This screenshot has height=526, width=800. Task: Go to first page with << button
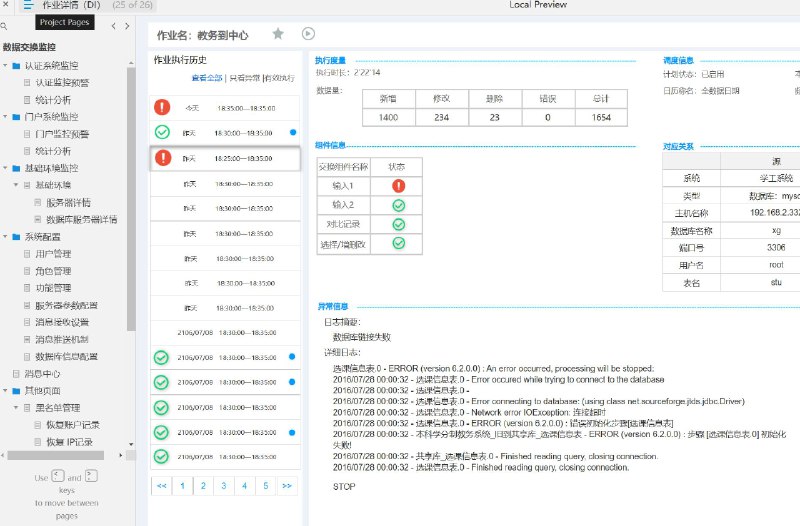tap(162, 486)
